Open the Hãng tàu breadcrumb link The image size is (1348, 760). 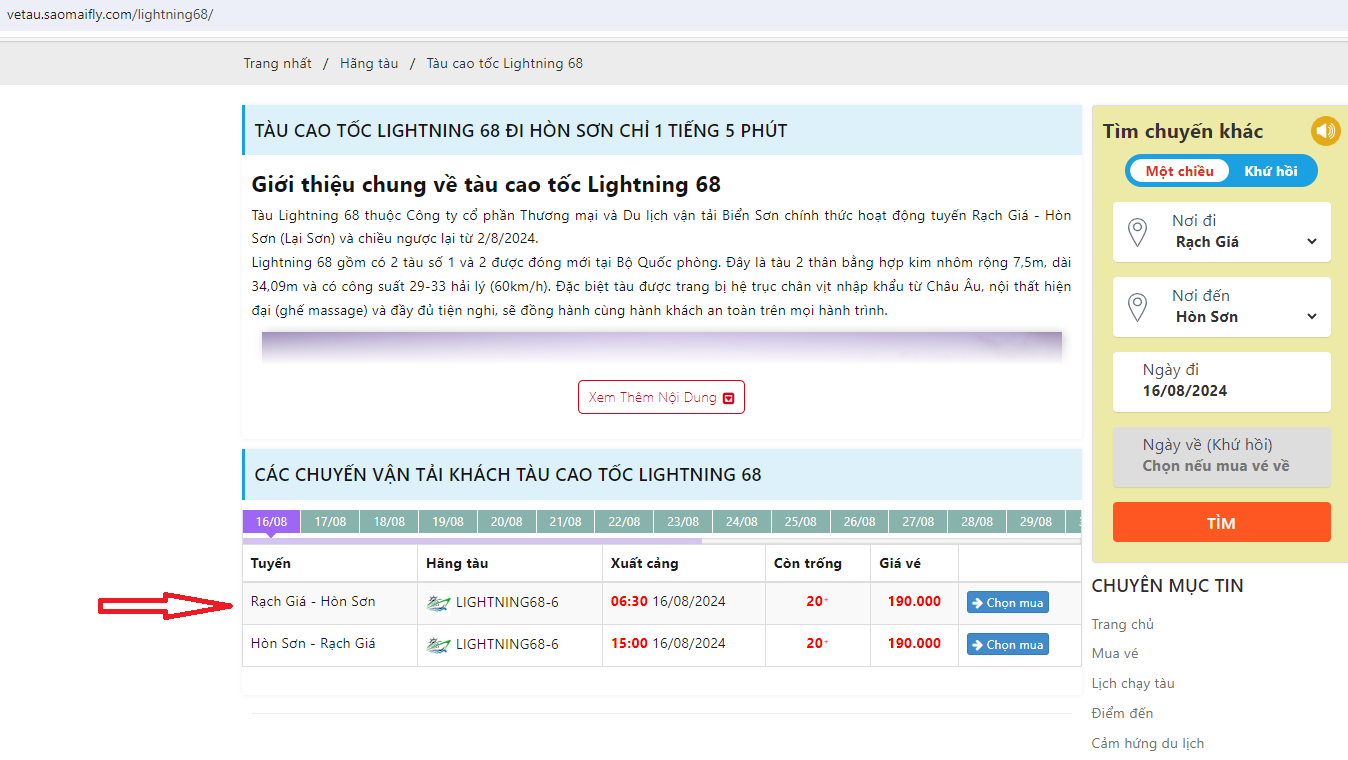[x=369, y=63]
